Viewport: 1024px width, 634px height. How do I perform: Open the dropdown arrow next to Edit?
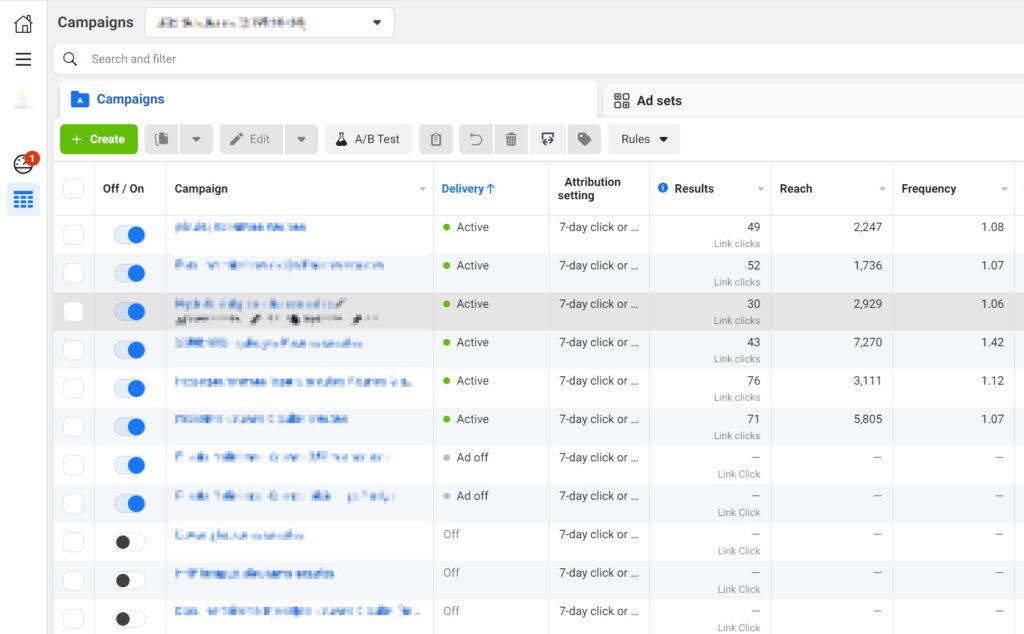(x=301, y=139)
